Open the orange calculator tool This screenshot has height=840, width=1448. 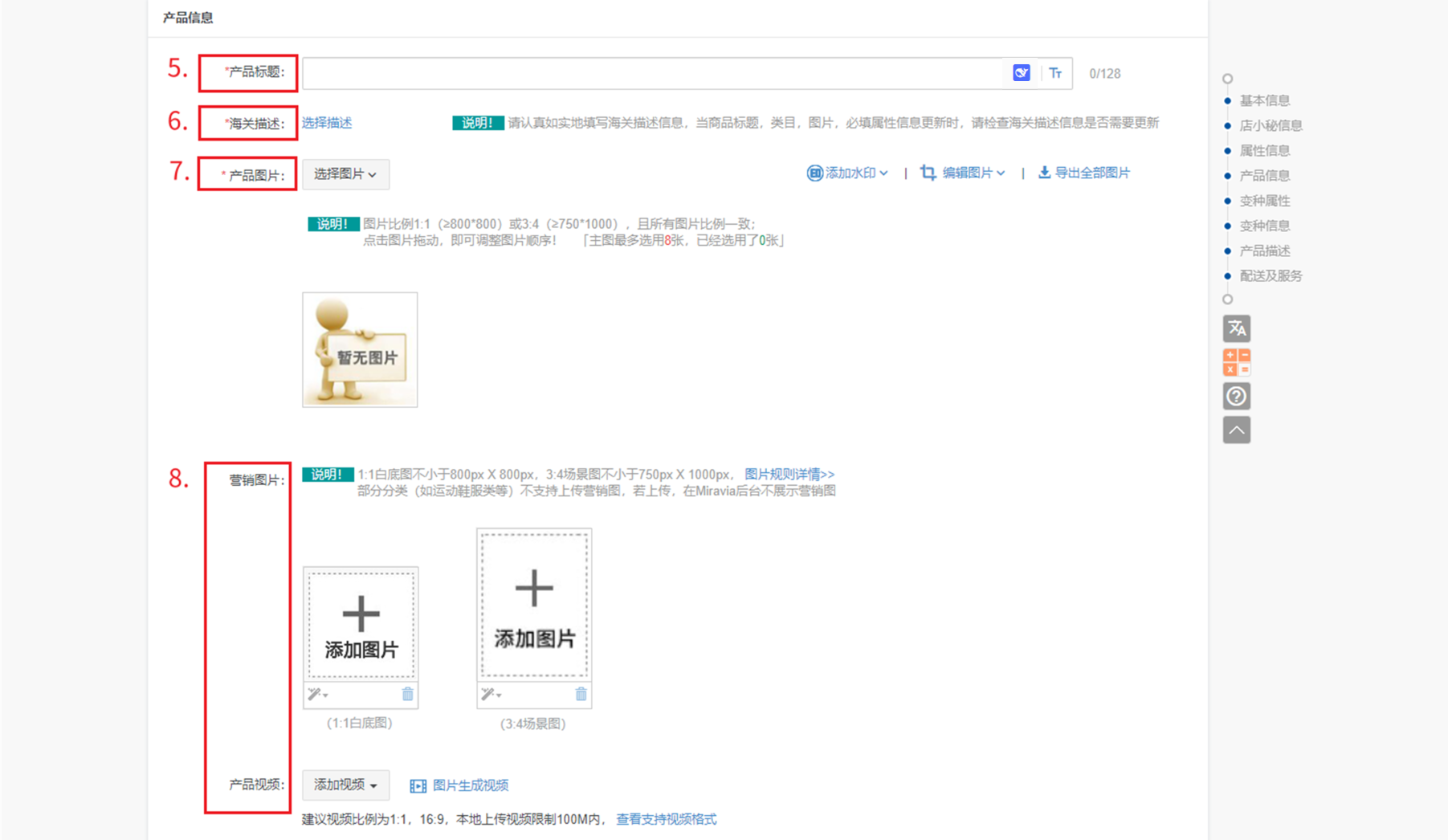(x=1237, y=362)
